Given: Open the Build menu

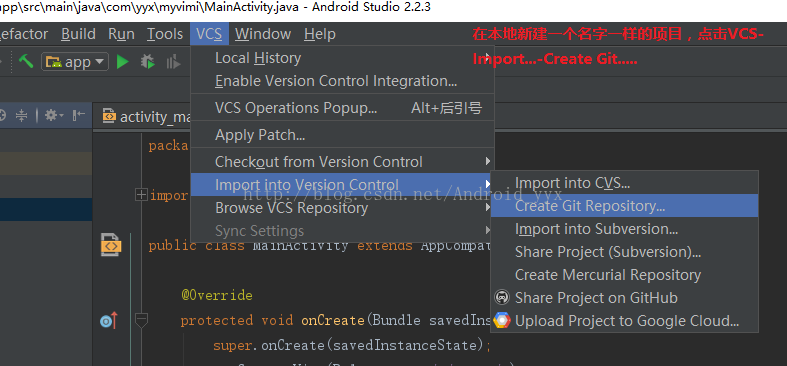Looking at the screenshot, I should [78, 34].
